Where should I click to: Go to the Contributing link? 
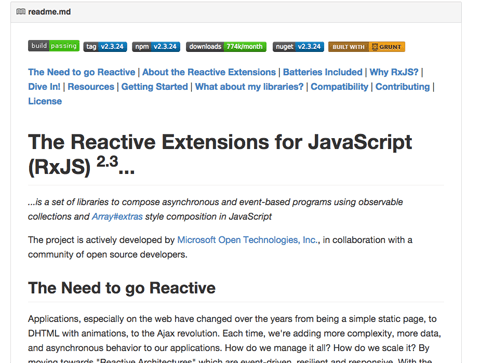click(x=403, y=87)
